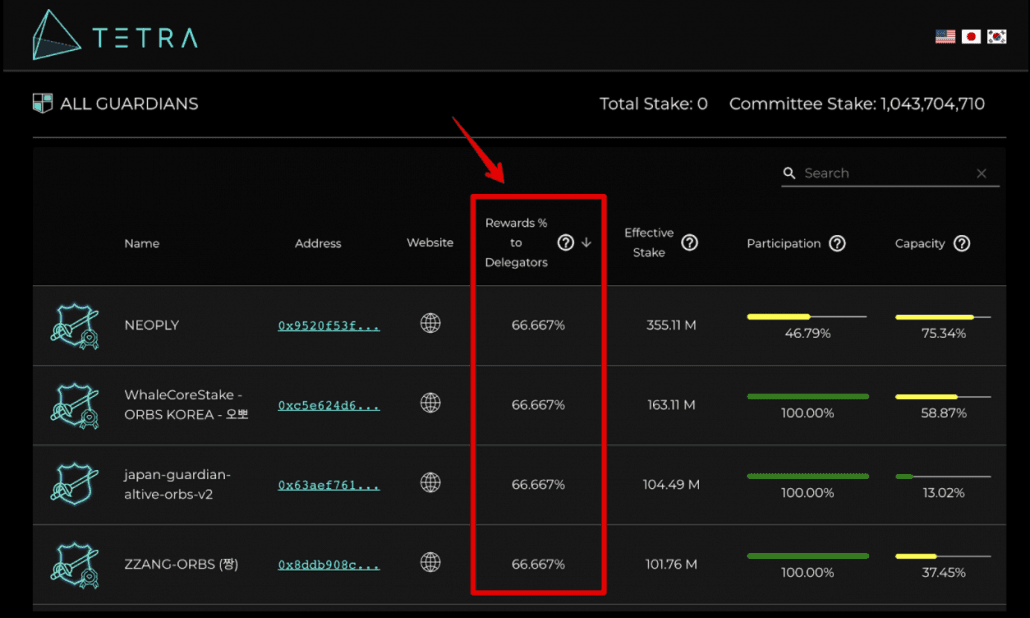Open NEOPLY website globe icon
Viewport: 1030px width, 618px height.
(430, 323)
